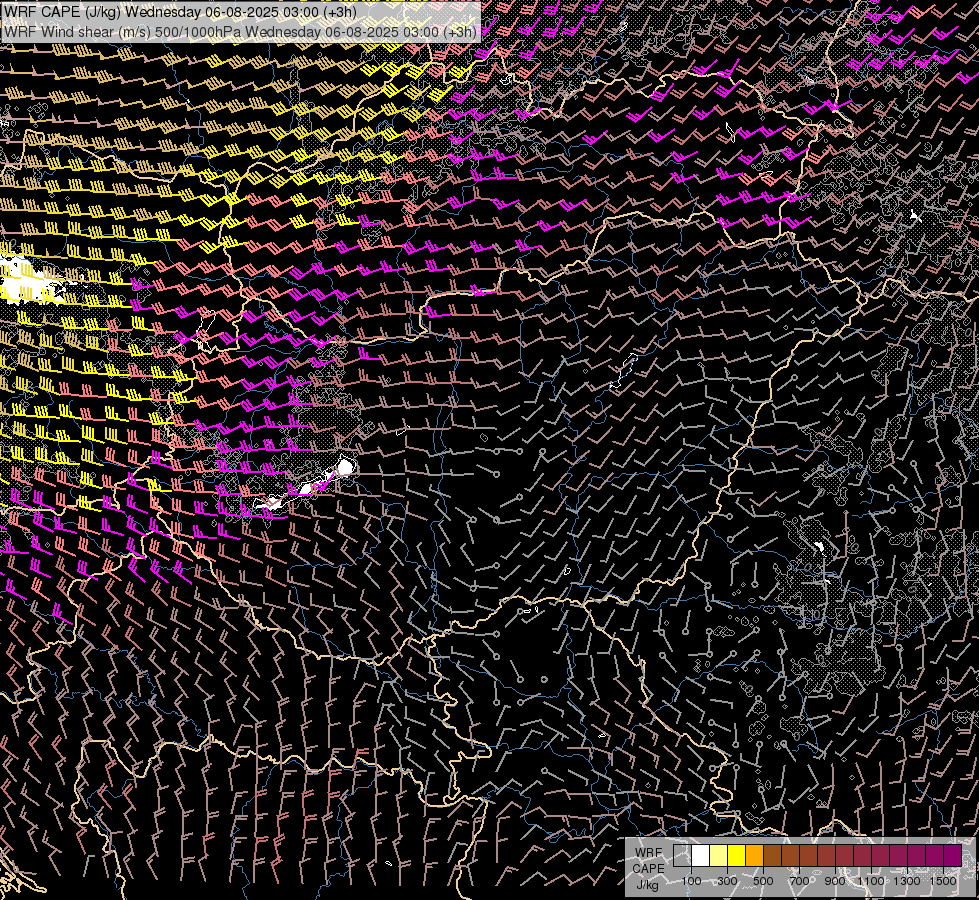
Task: Click the legend value '500'
Action: (x=763, y=881)
